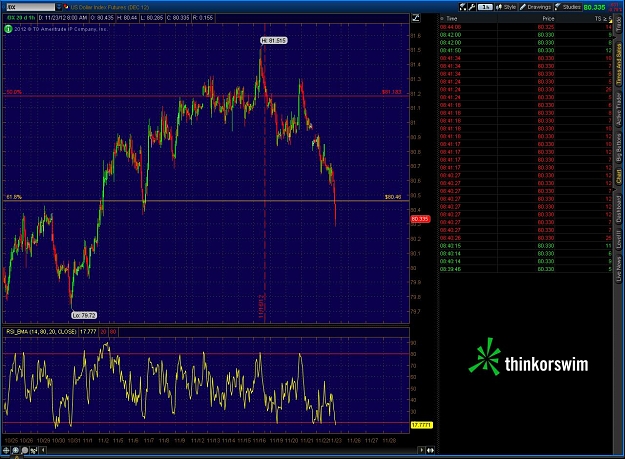Switch to the Big Buttons side tab

coord(619,147)
